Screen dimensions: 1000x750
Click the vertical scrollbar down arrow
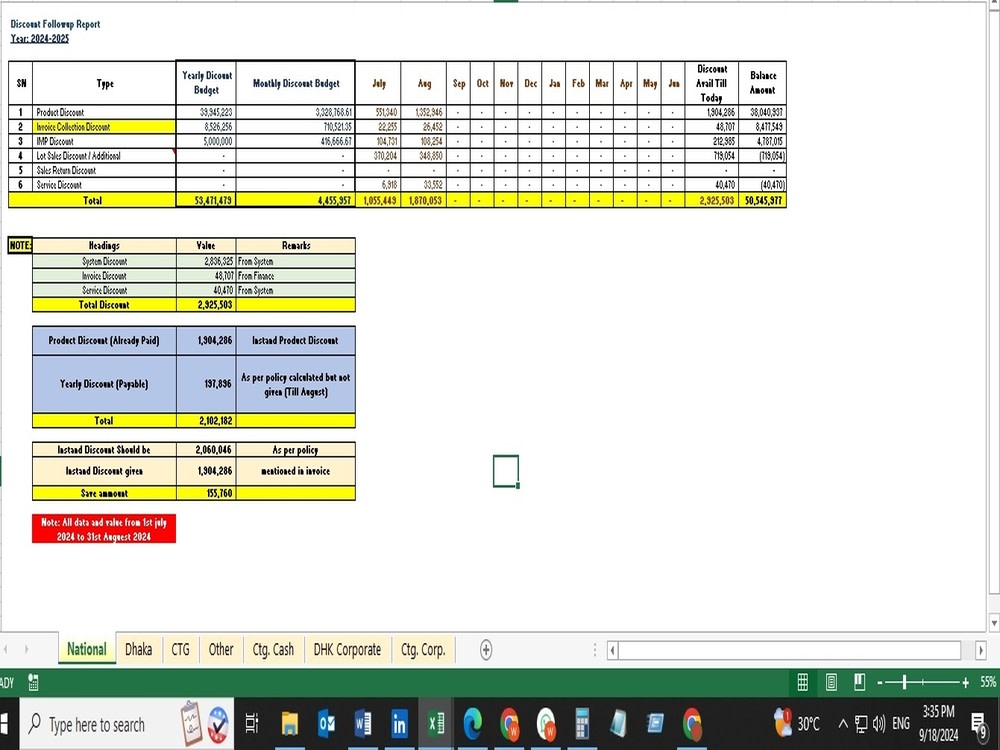coord(994,622)
